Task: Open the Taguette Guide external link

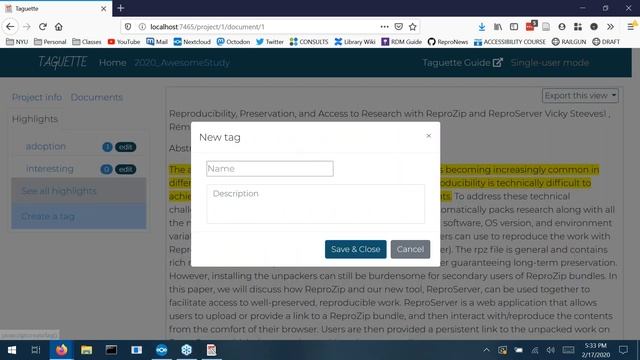Action: tap(462, 62)
